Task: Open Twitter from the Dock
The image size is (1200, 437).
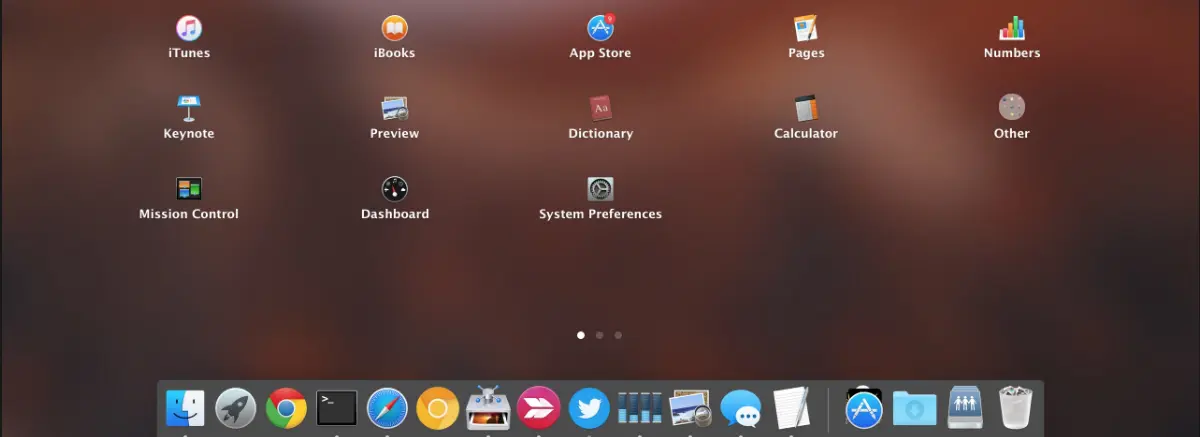Action: [589, 408]
